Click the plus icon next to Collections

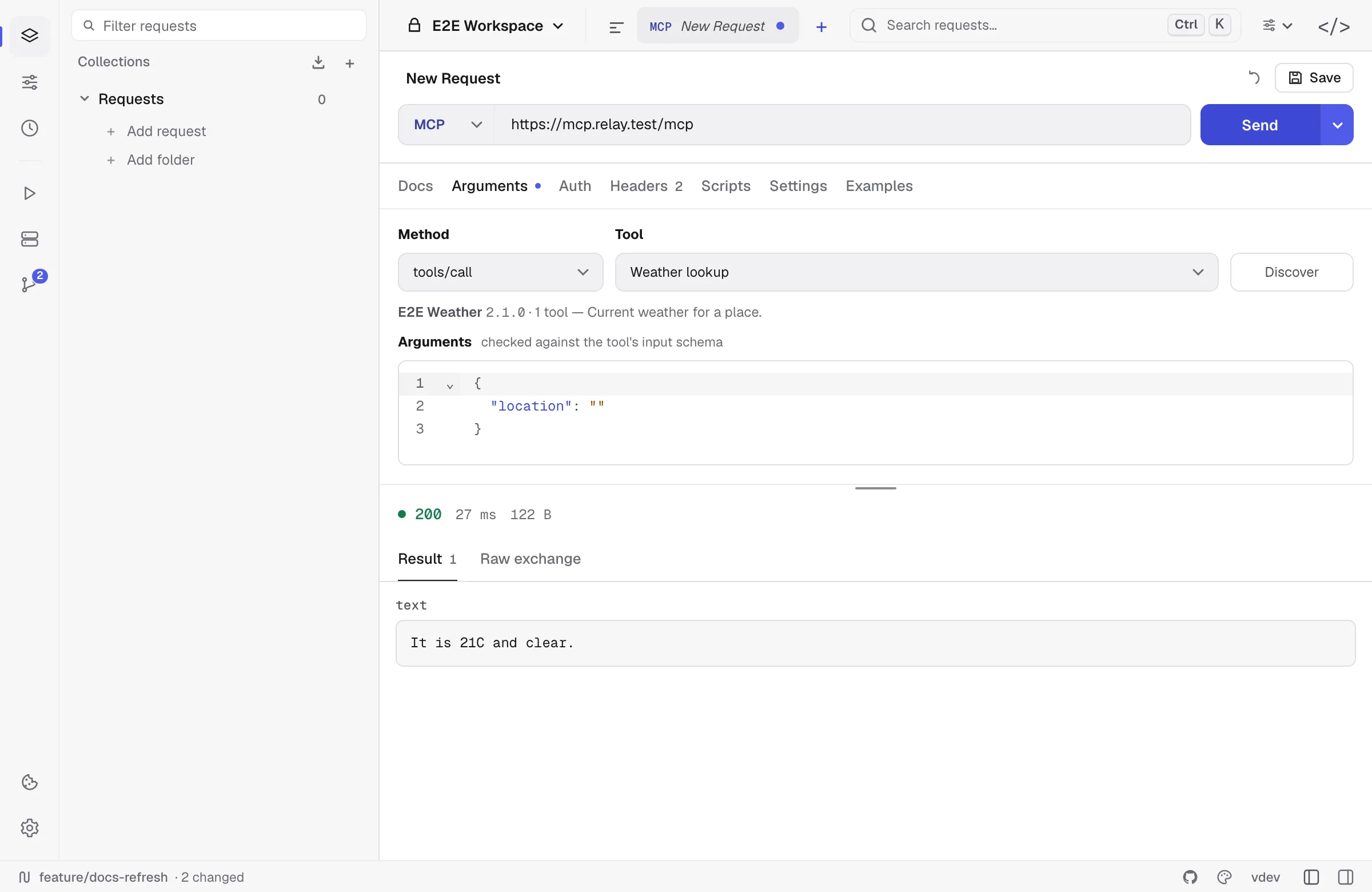click(x=349, y=63)
